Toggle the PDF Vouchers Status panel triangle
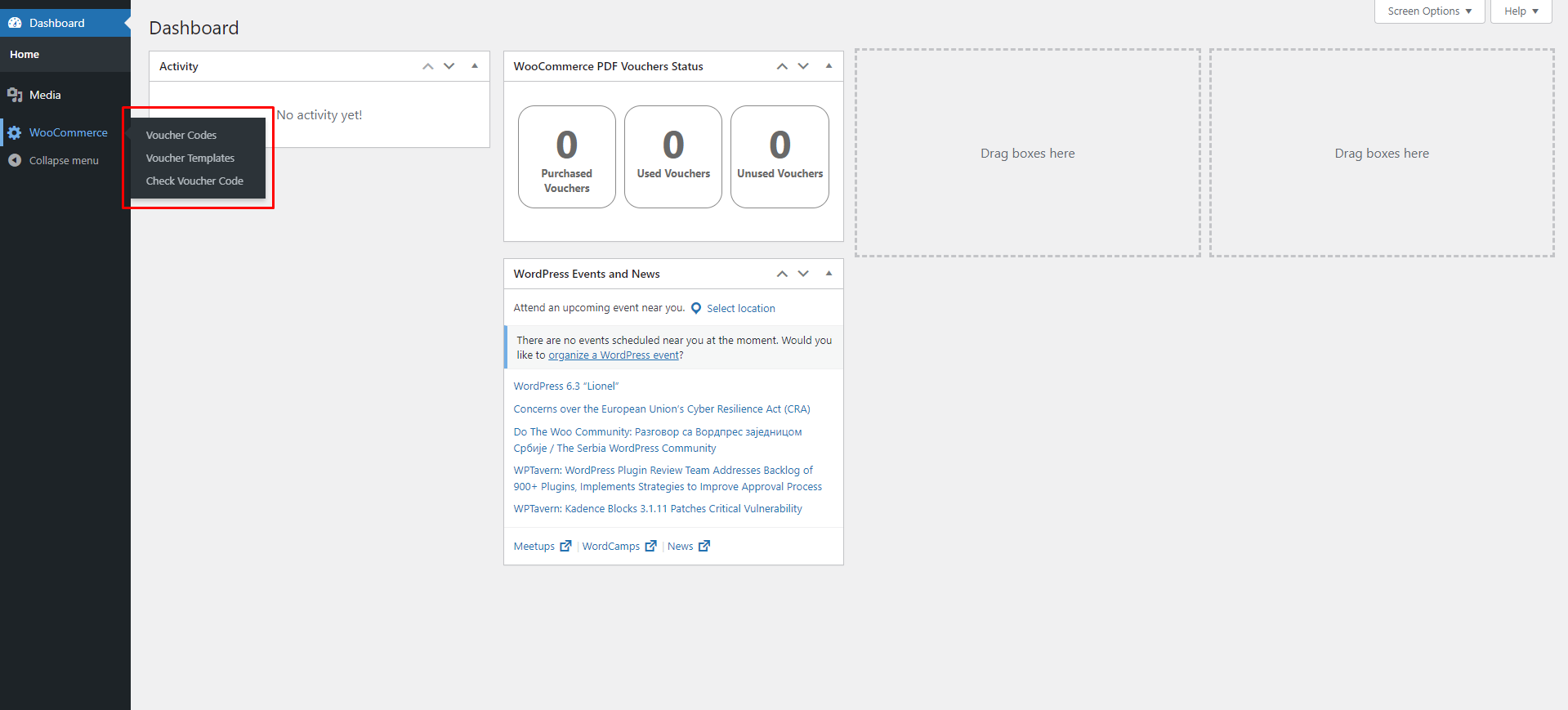This screenshot has width=1568, height=710. coord(829,66)
